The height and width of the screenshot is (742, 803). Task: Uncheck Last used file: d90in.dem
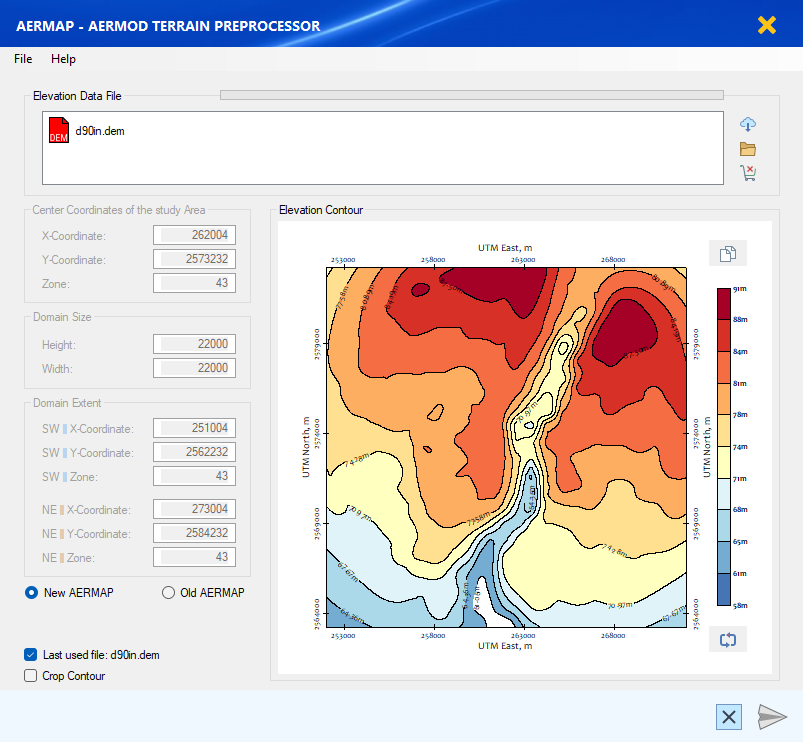click(31, 655)
